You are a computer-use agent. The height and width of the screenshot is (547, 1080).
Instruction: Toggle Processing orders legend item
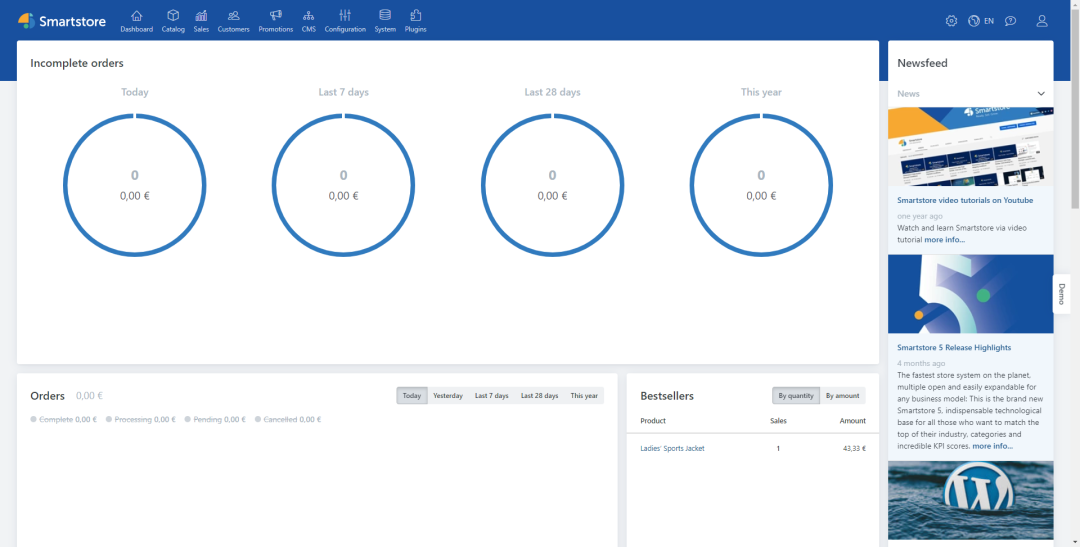[x=141, y=419]
